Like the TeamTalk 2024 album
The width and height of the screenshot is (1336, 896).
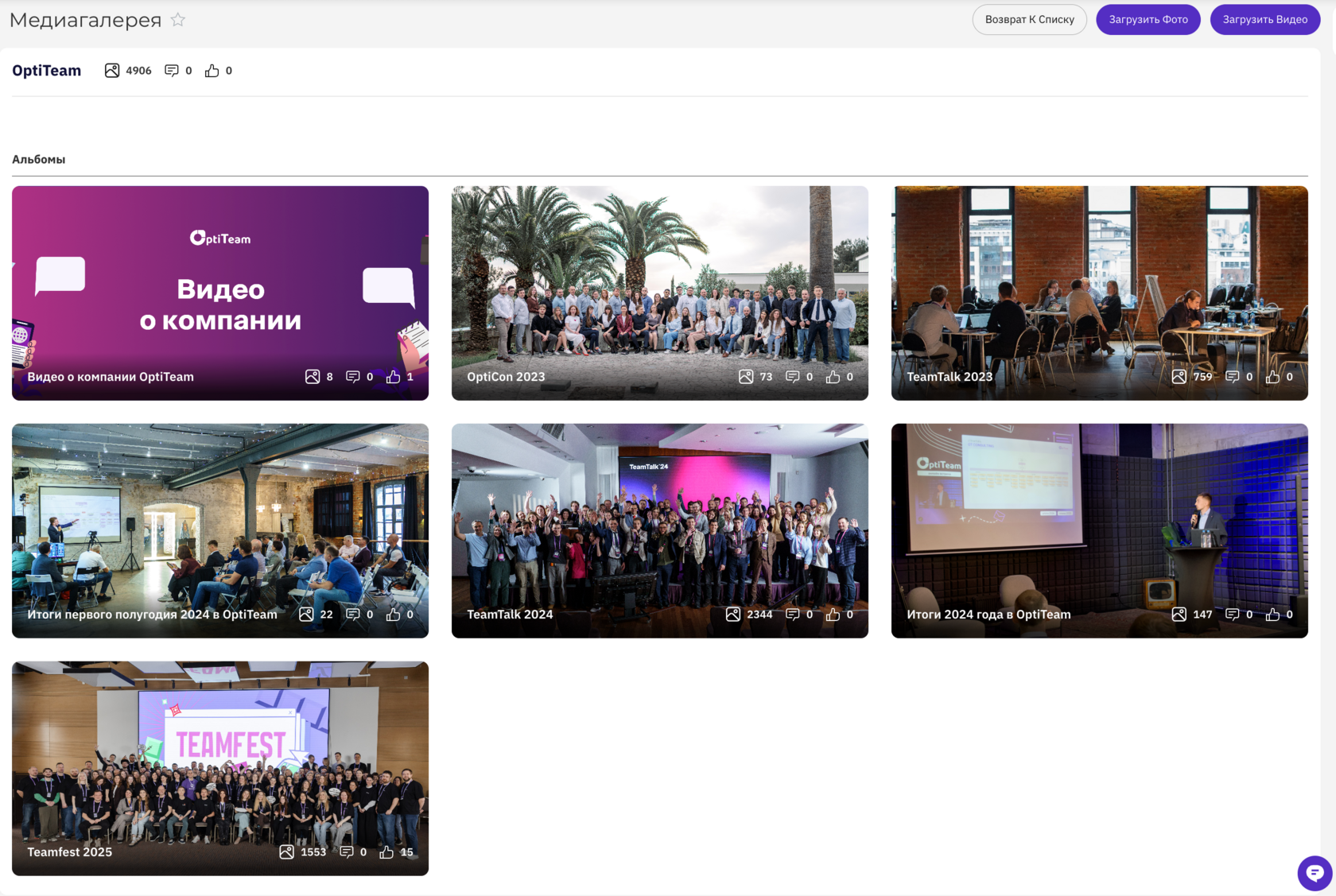[x=833, y=615]
